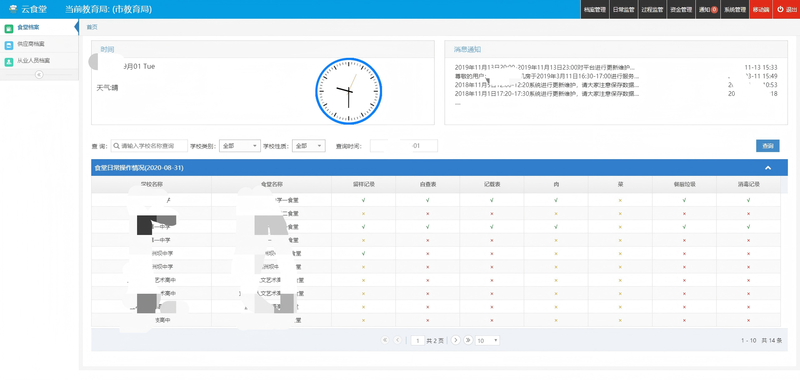Click the power icon beside 退出
800x380 pixels.
tap(780, 9)
